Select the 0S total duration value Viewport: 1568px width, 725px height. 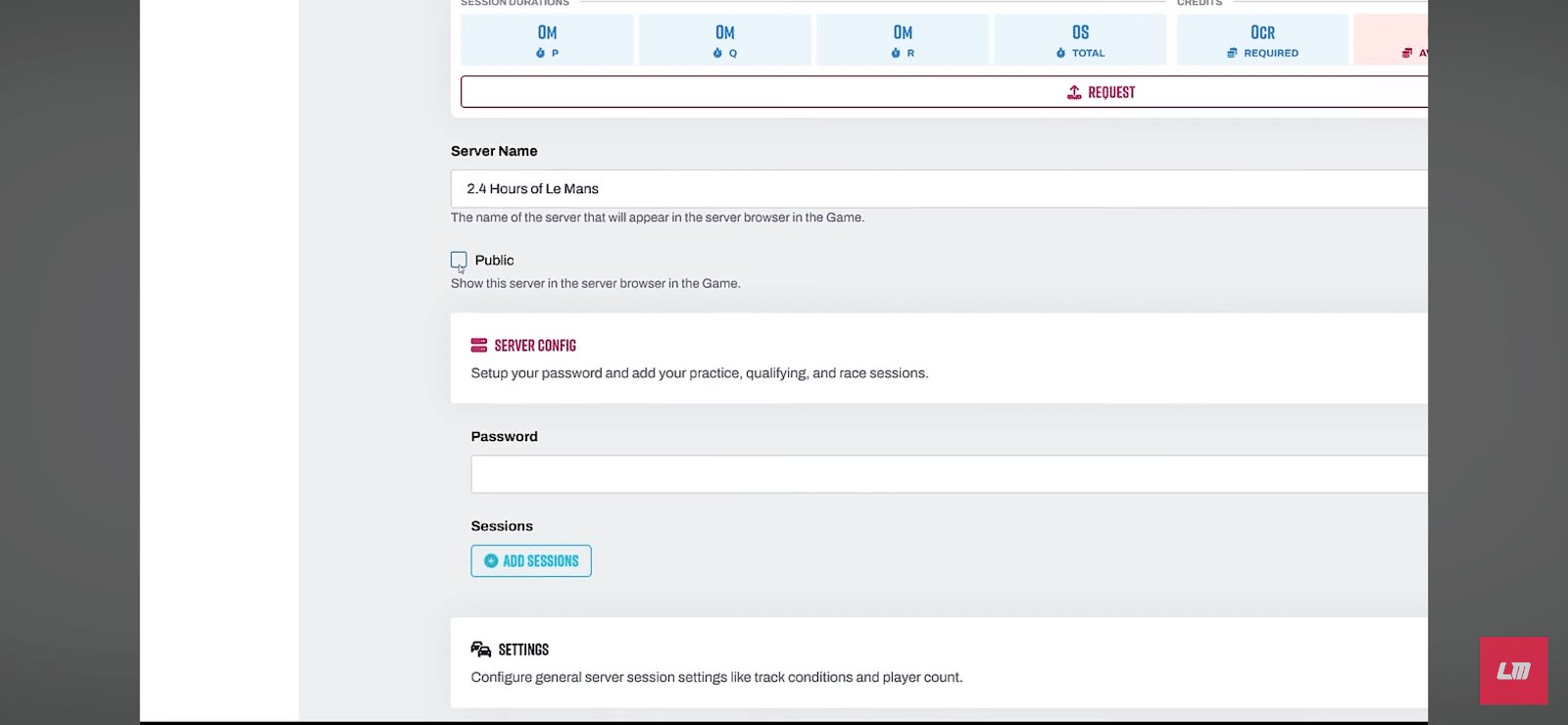tap(1080, 32)
